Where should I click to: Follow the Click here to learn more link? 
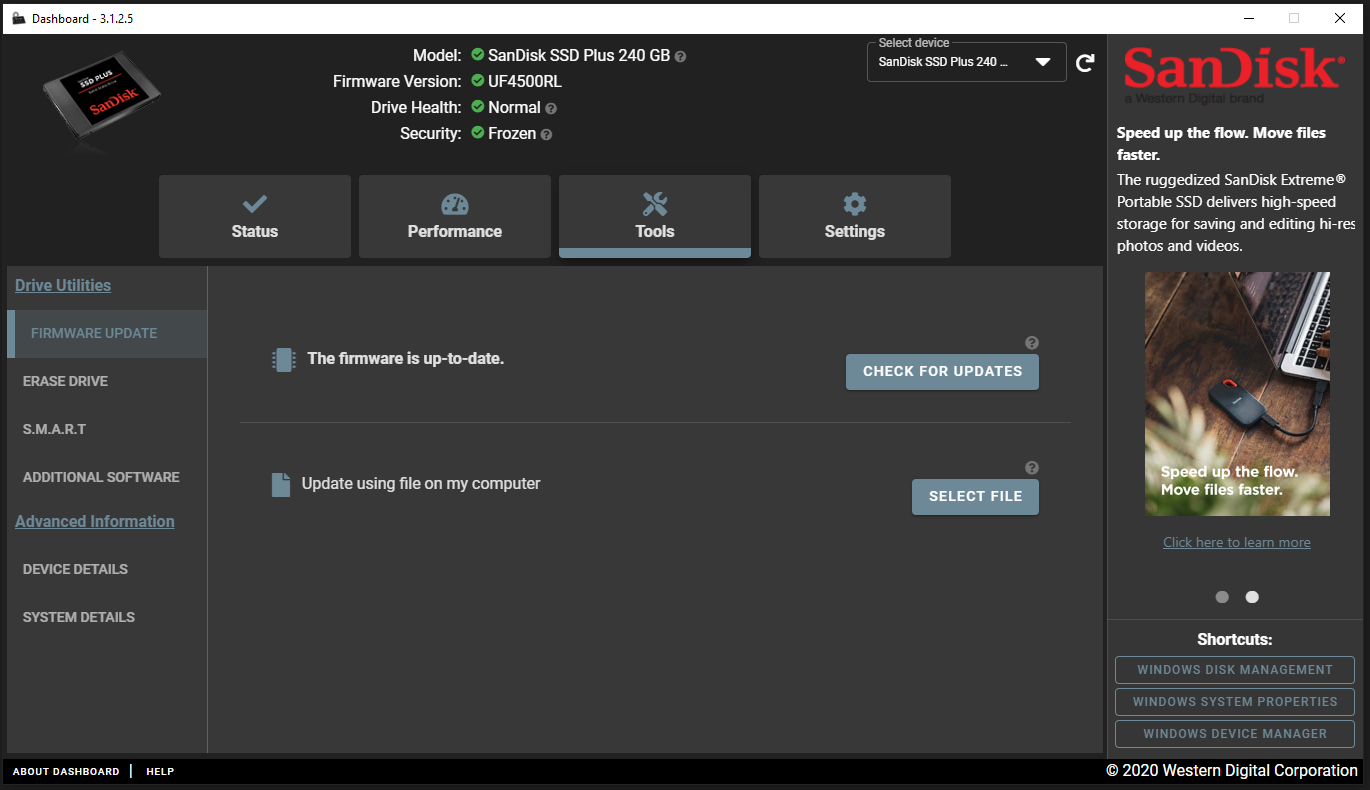point(1237,542)
